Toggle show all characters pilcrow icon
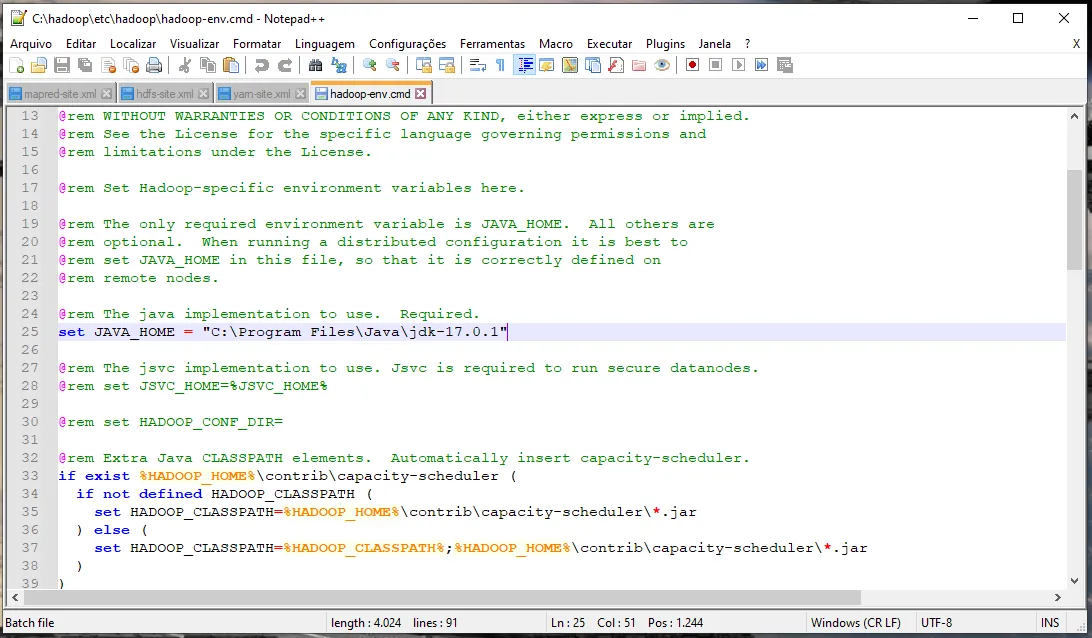Image resolution: width=1092 pixels, height=638 pixels. pyautogui.click(x=500, y=66)
